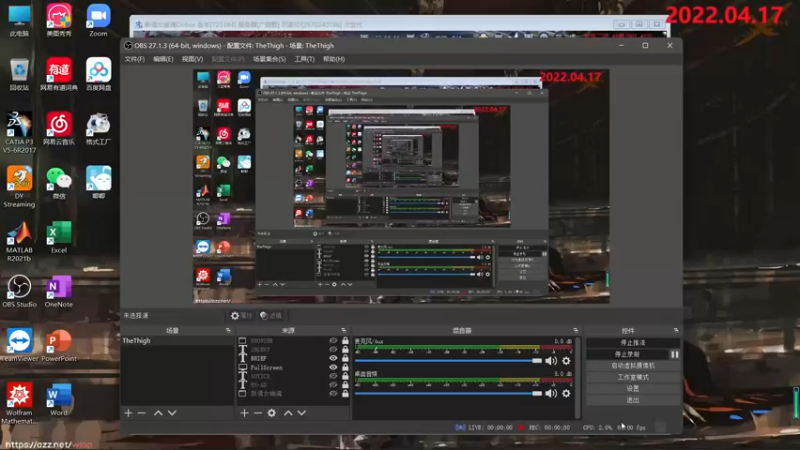Open microphone/Aux audio settings gear
The width and height of the screenshot is (800, 450).
click(x=566, y=361)
